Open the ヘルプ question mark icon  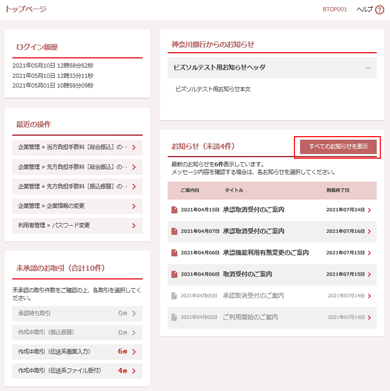pyautogui.click(x=379, y=10)
